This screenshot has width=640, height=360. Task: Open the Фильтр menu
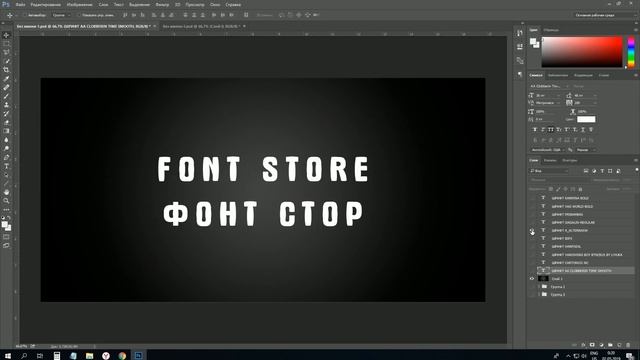coord(162,4)
